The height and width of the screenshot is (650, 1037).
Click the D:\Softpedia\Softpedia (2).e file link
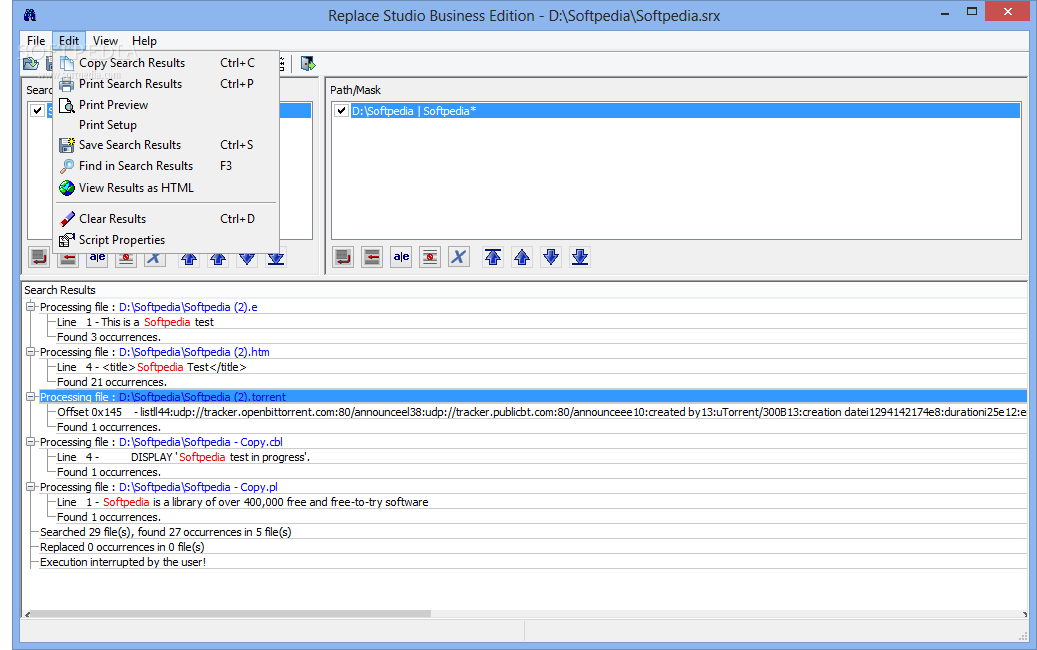pyautogui.click(x=188, y=307)
